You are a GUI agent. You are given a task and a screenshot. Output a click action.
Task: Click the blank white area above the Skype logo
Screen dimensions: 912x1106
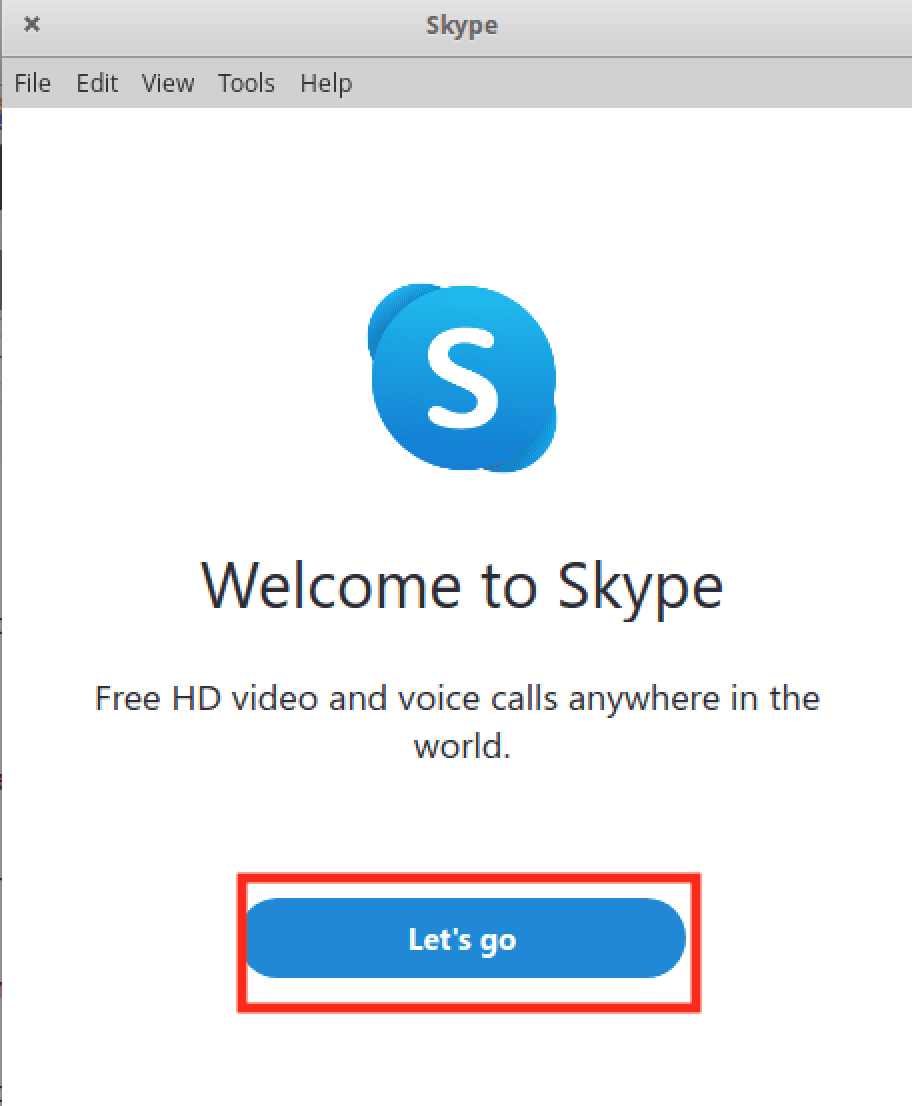[x=460, y=190]
